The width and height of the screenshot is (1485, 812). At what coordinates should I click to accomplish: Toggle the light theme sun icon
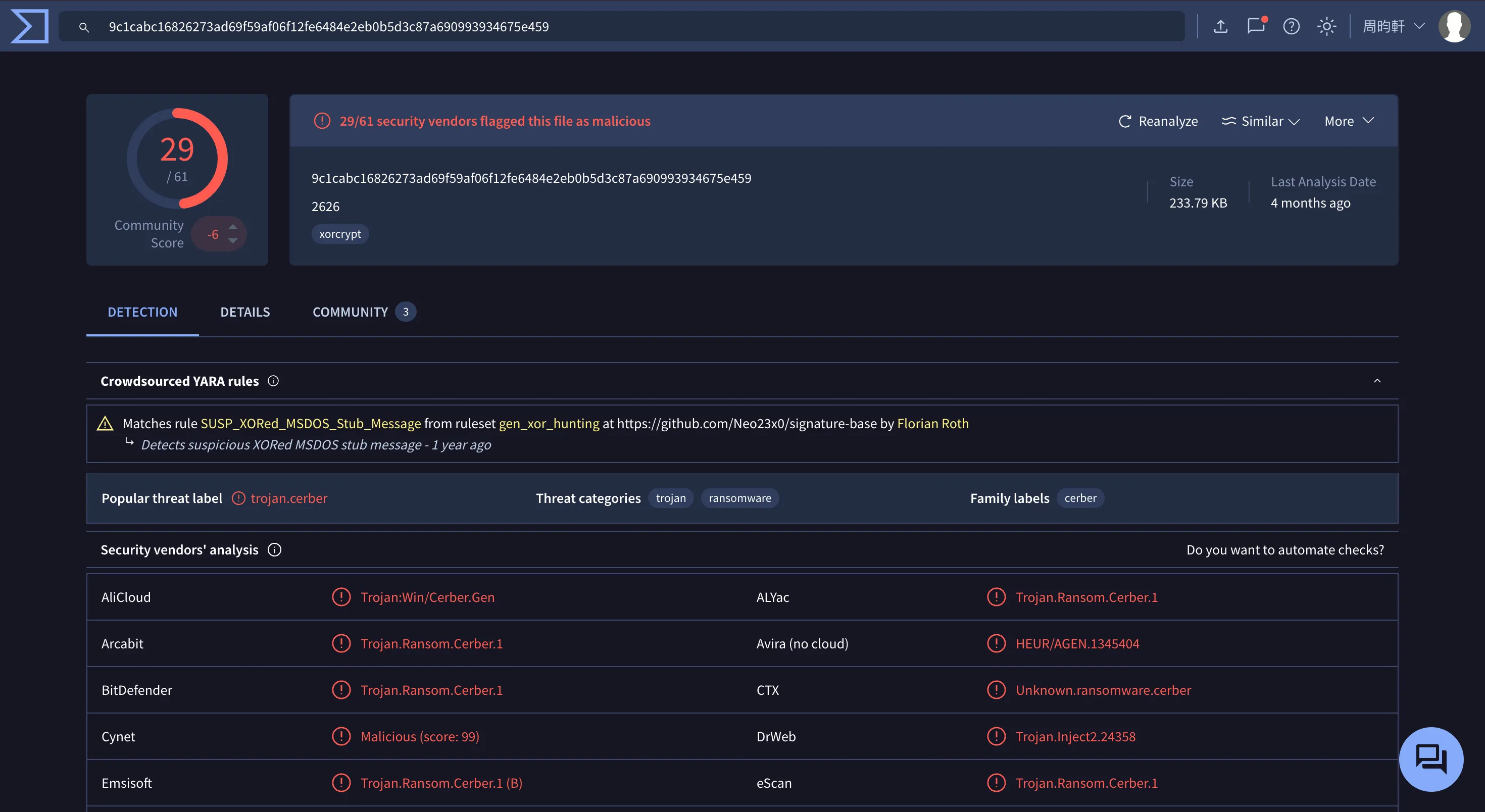[x=1326, y=26]
